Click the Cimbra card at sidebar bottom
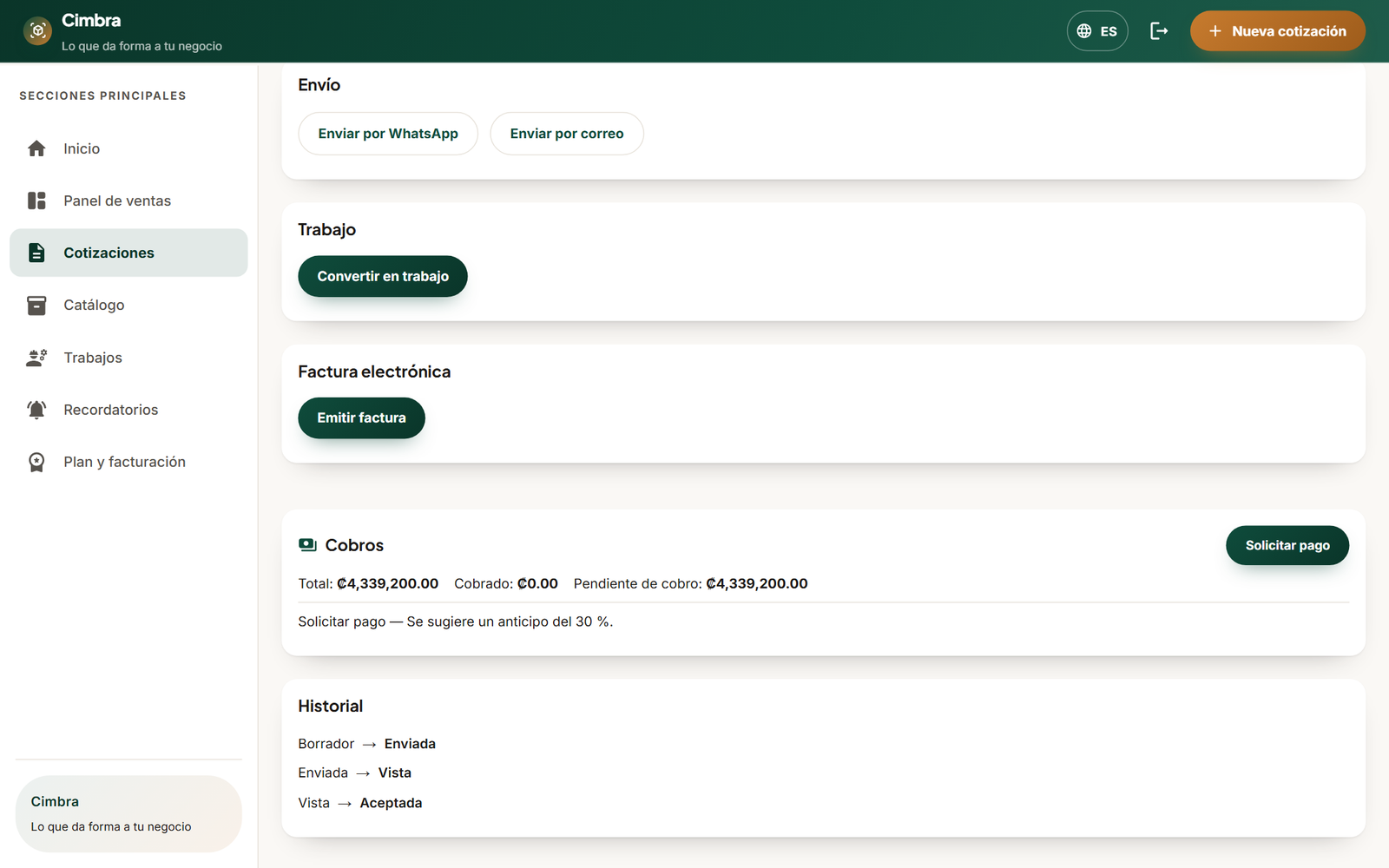Image resolution: width=1389 pixels, height=868 pixels. (x=128, y=814)
